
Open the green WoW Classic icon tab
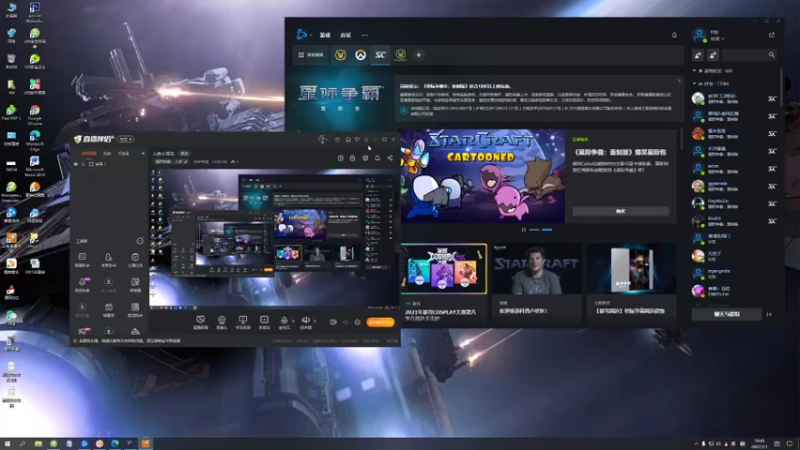[x=401, y=55]
